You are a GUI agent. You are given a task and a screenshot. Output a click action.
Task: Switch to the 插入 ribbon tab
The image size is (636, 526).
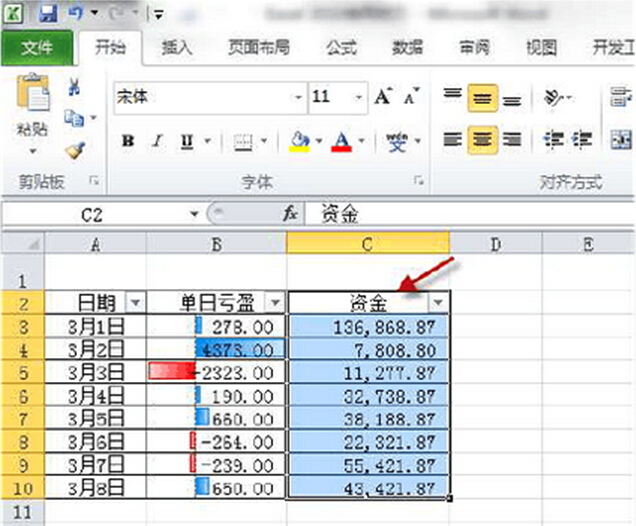176,47
